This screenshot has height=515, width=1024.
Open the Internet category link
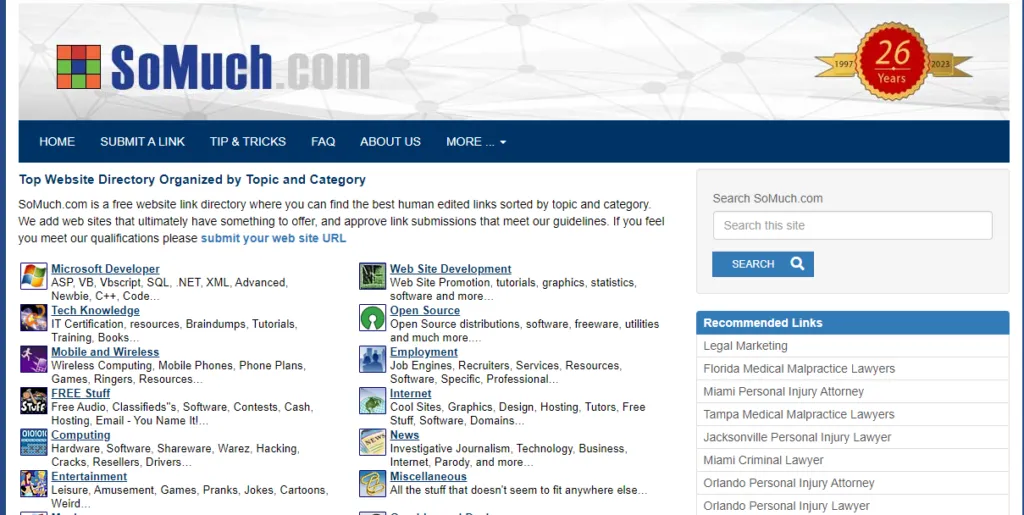[411, 394]
